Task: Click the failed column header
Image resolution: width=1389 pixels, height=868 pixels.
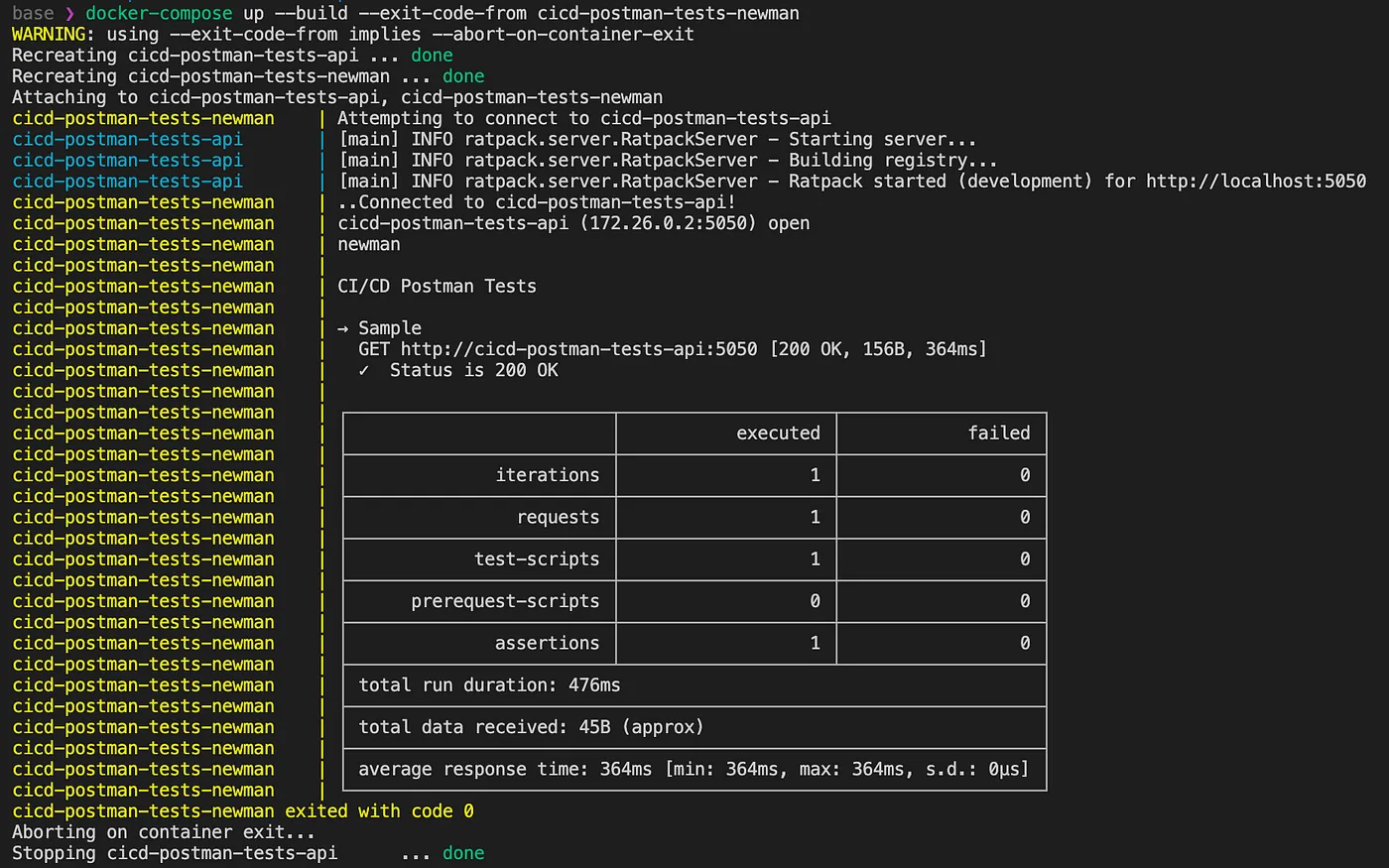Action: coord(998,434)
